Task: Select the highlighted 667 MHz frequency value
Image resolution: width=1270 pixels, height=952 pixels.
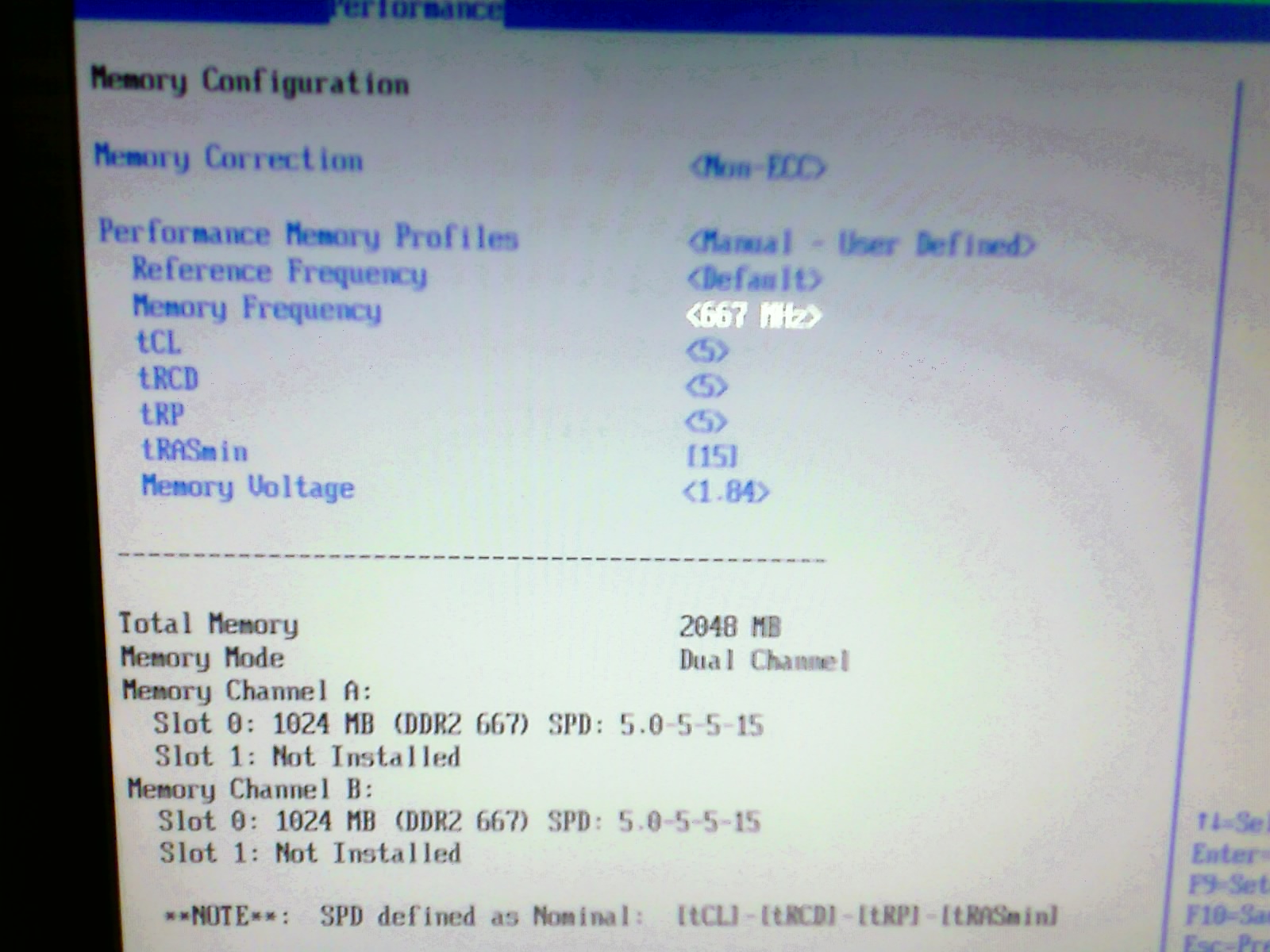Action: point(752,316)
